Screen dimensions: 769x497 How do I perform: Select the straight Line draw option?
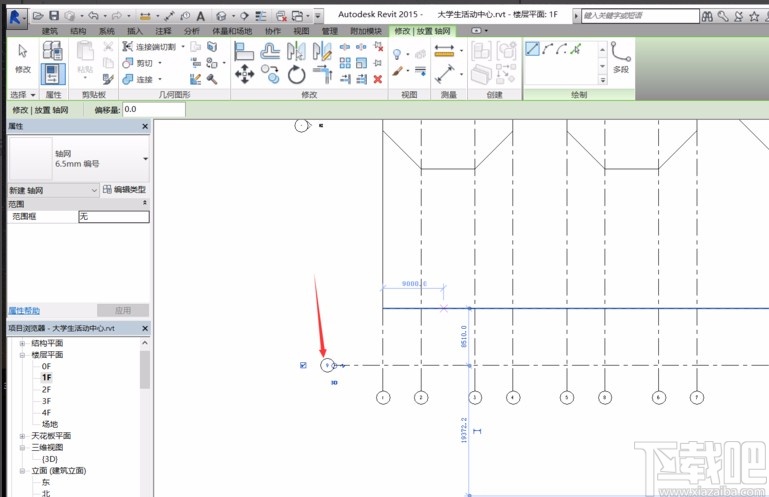(533, 49)
